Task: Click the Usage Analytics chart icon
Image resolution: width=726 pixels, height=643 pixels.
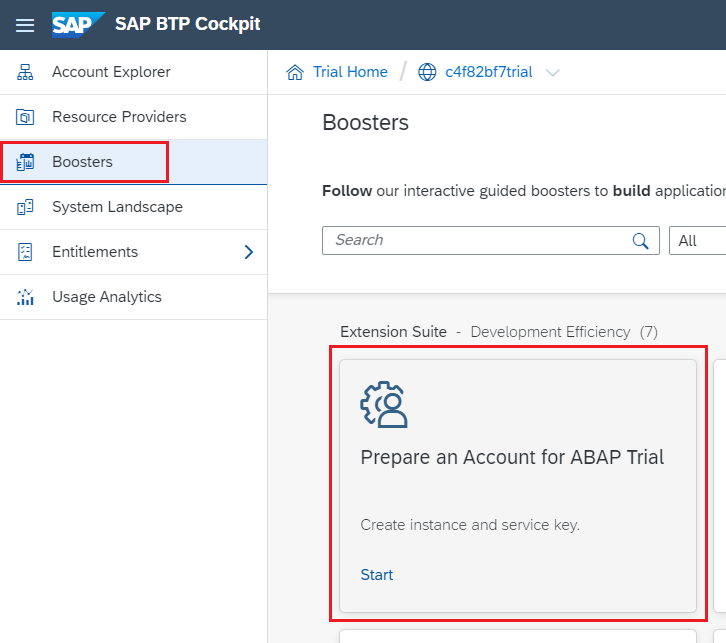Action: pos(25,297)
